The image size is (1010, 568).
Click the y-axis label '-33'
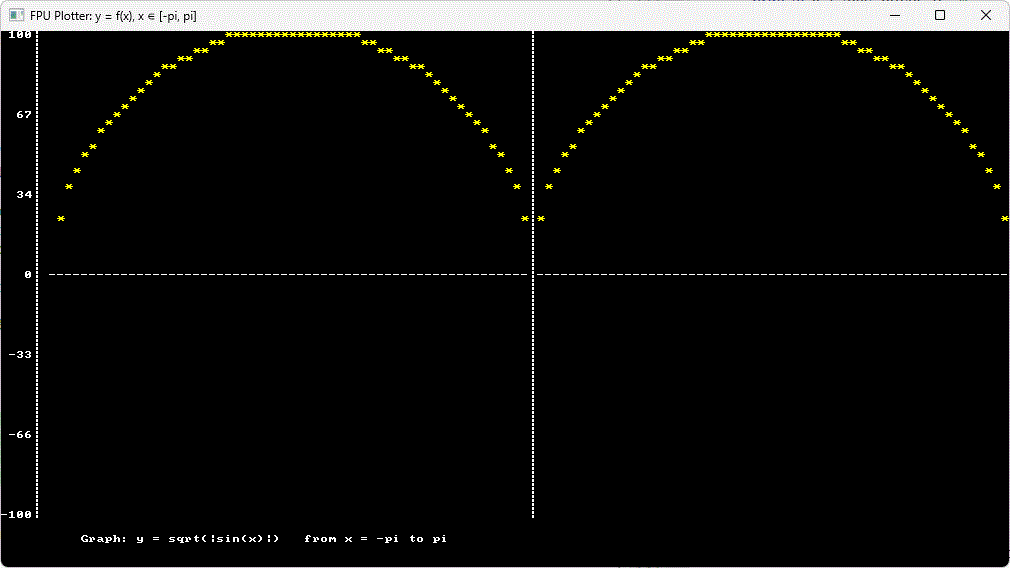point(20,355)
